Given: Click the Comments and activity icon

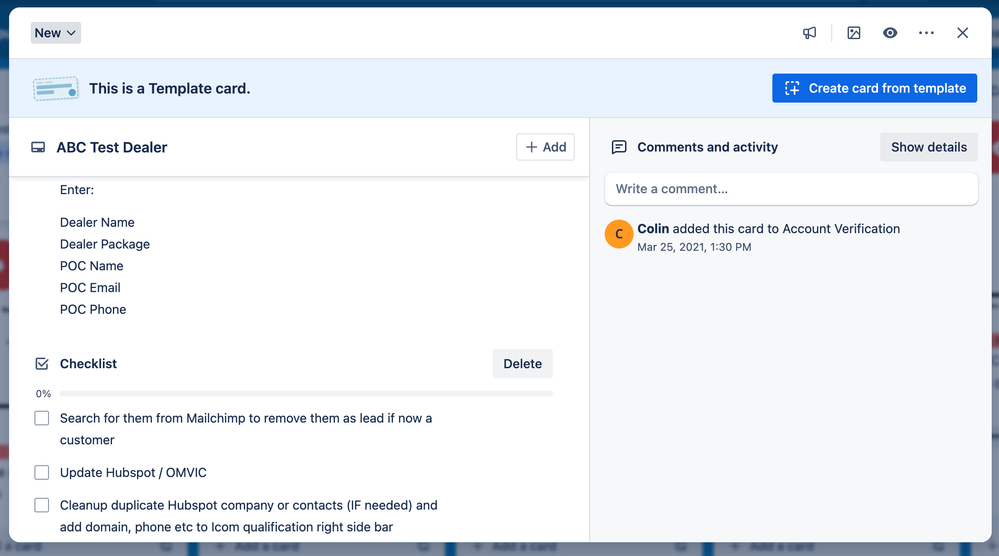Looking at the screenshot, I should [619, 147].
